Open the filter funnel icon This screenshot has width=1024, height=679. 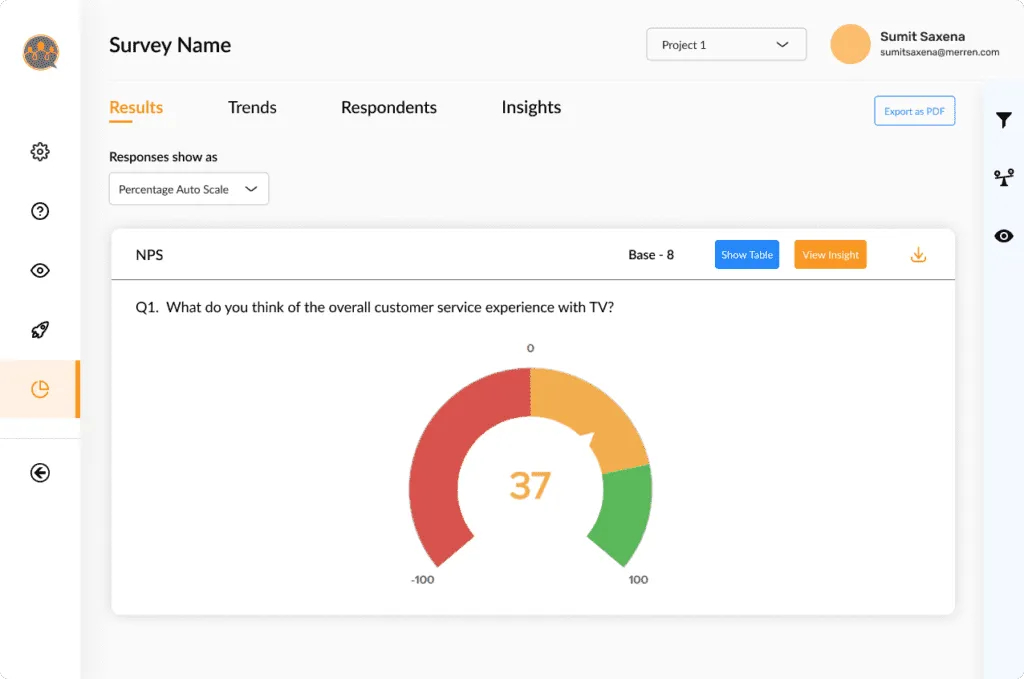pyautogui.click(x=1004, y=119)
